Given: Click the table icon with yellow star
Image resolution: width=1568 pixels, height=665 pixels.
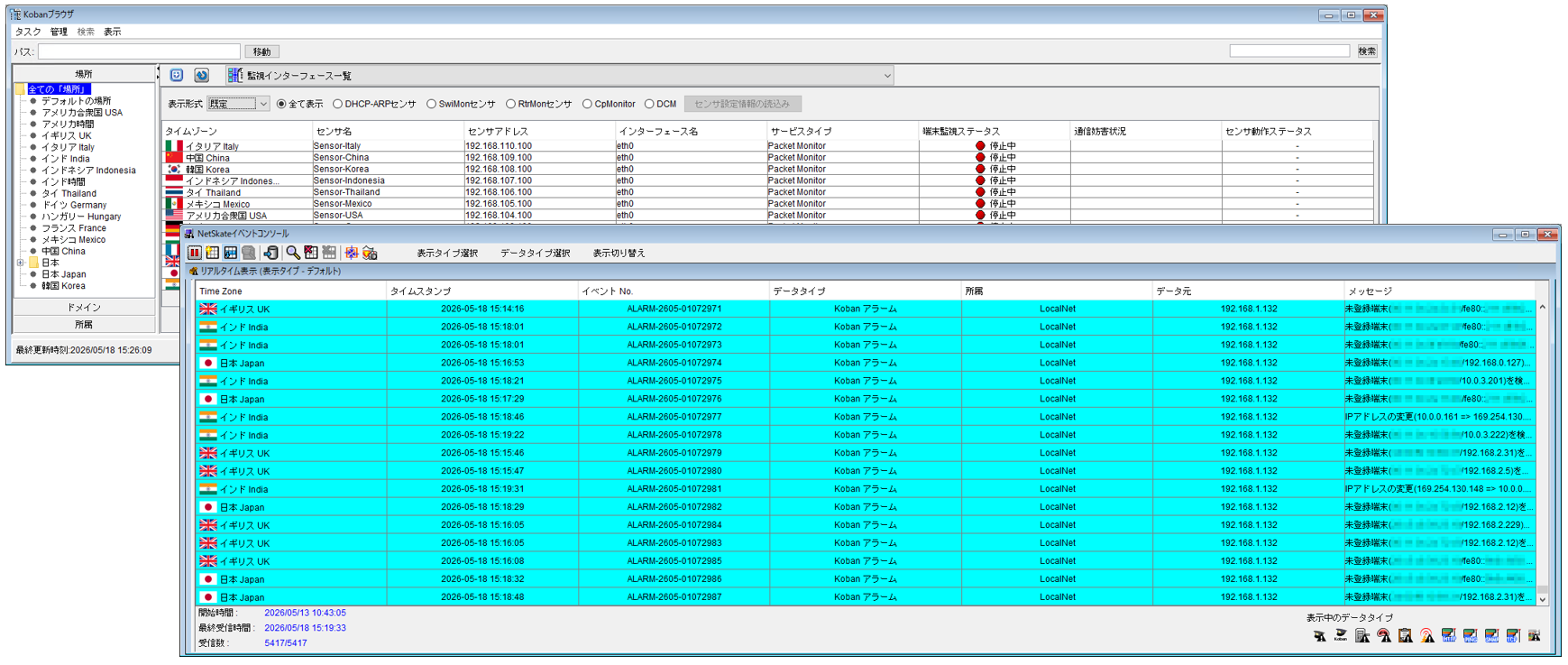Looking at the screenshot, I should click(x=213, y=253).
